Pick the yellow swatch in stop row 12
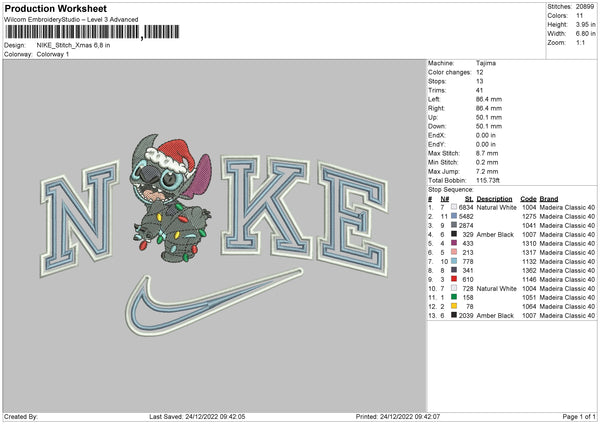Image resolution: width=600 pixels, height=424 pixels. pyautogui.click(x=454, y=306)
